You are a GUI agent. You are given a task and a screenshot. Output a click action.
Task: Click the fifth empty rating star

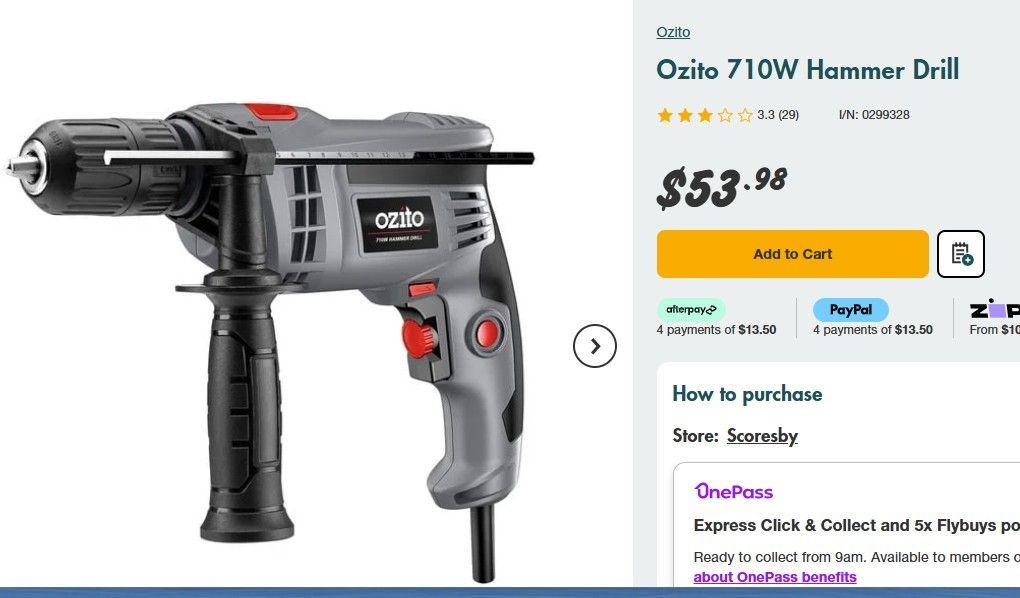pos(745,115)
